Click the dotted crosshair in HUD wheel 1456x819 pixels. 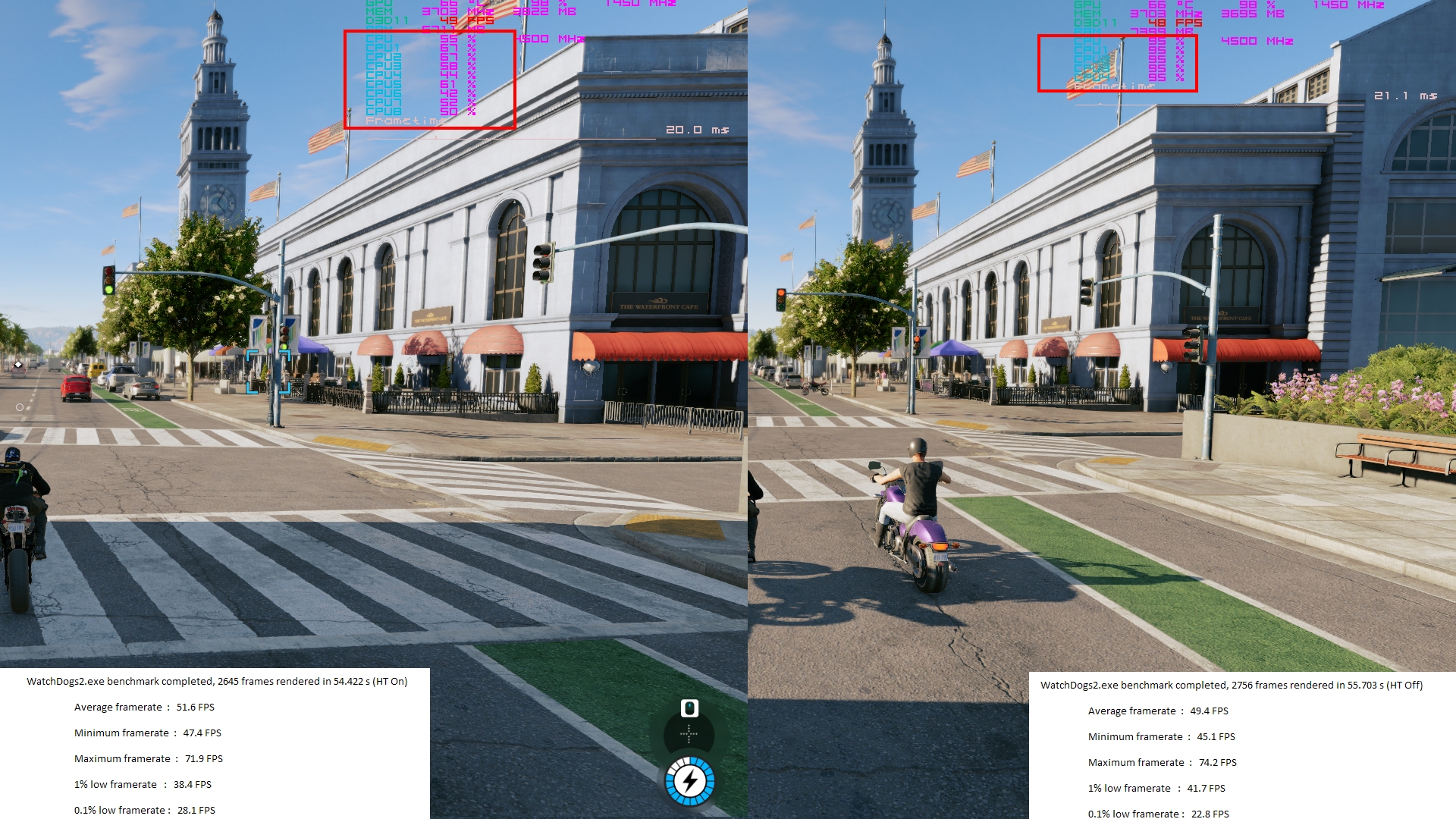coord(689,734)
